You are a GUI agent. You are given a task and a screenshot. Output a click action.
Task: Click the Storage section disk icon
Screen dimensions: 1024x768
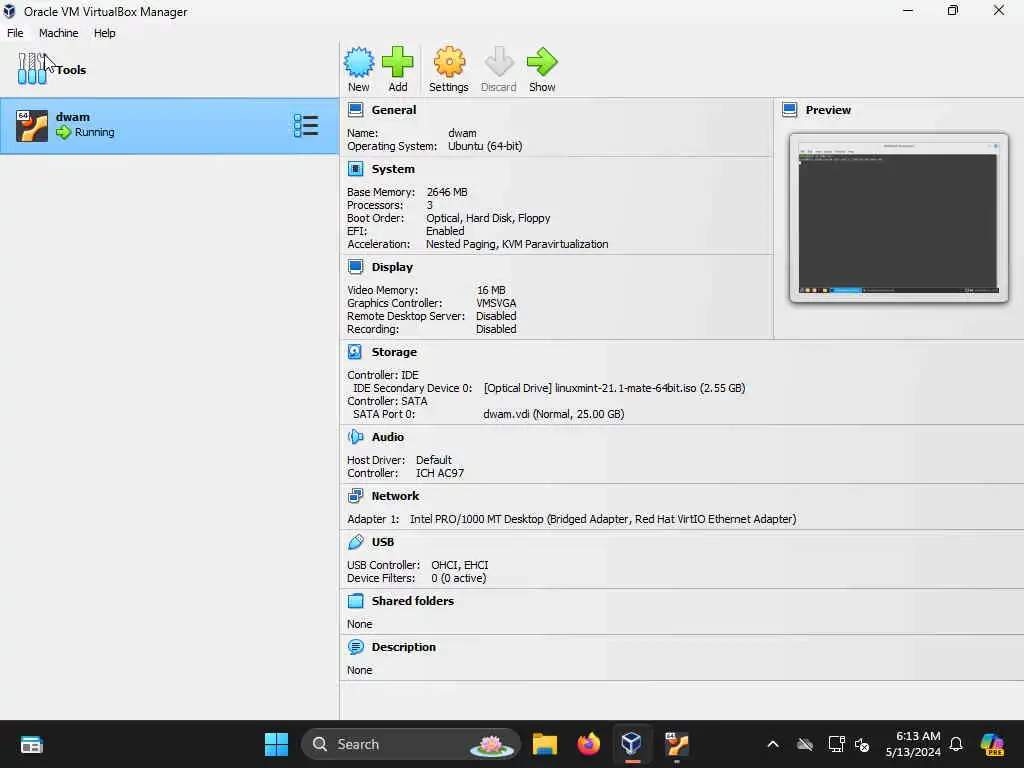tap(356, 352)
